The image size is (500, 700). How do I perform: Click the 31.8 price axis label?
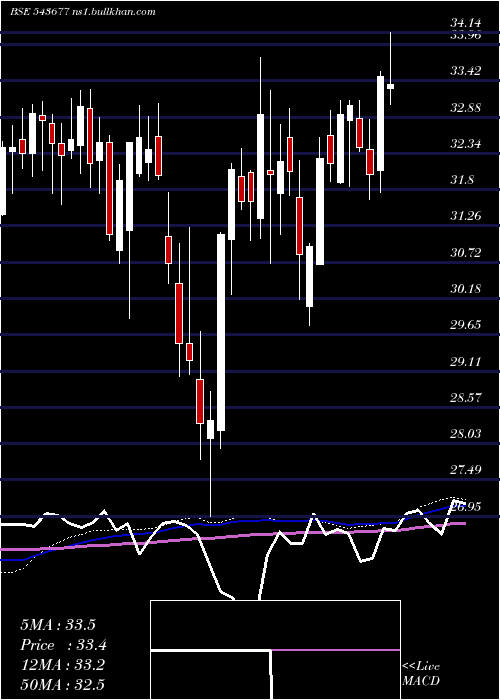click(x=462, y=179)
